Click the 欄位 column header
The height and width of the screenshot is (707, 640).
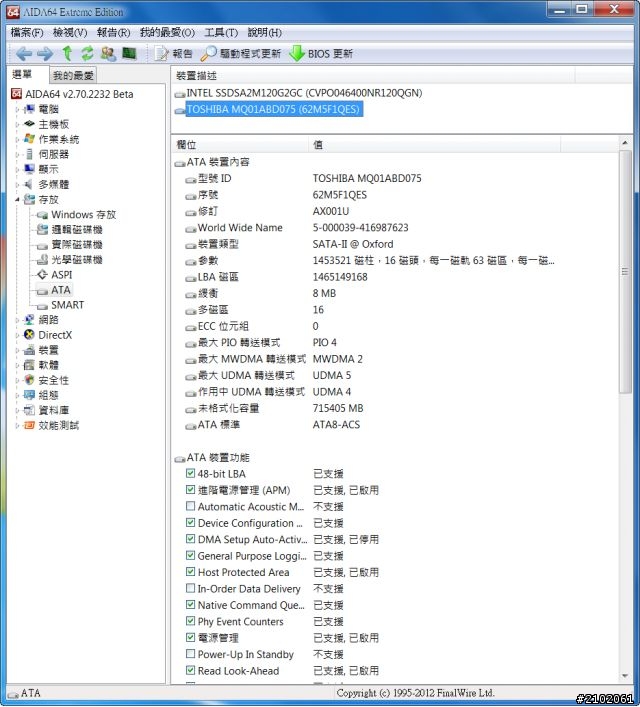239,145
